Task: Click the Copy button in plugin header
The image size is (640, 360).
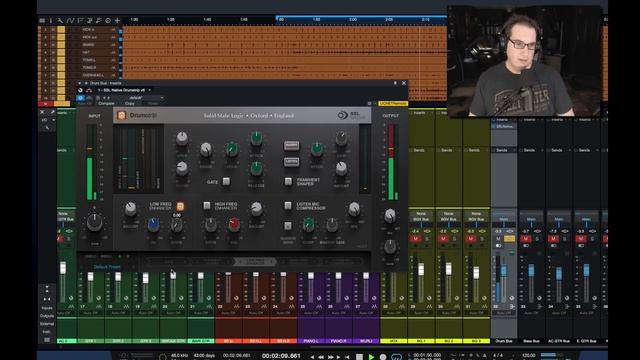Action: [130, 104]
